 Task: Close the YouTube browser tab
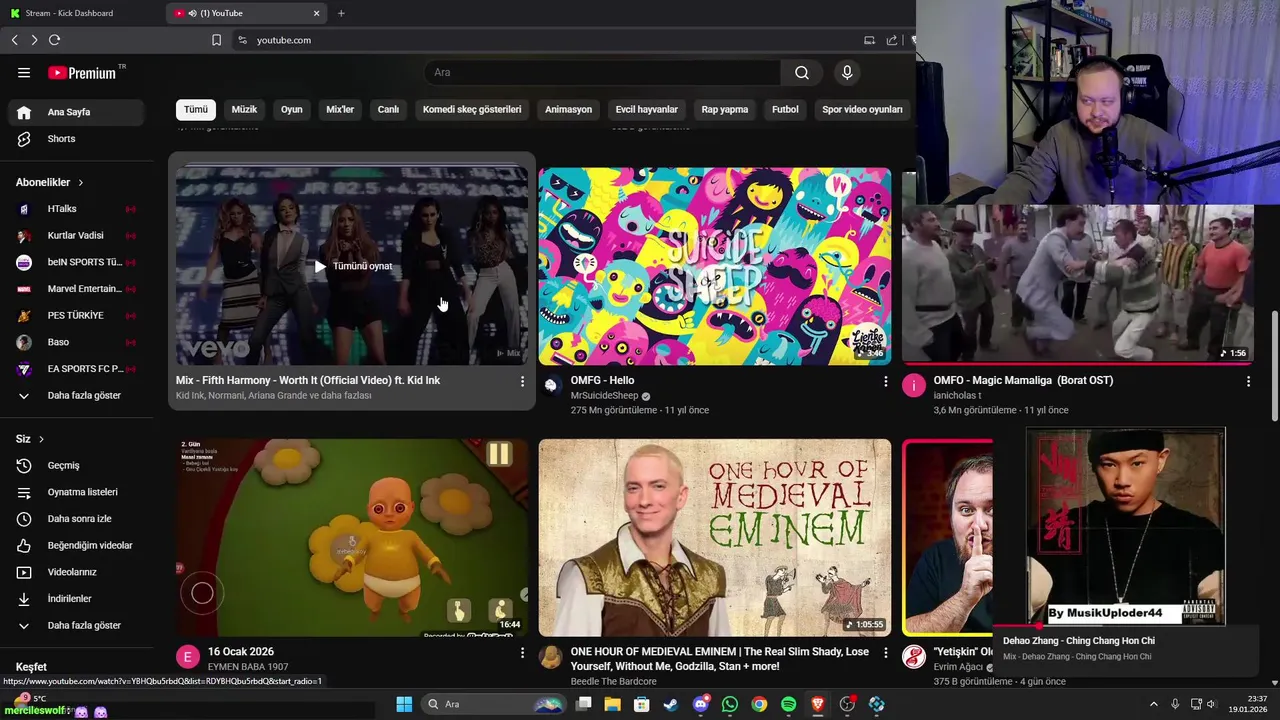(317, 13)
